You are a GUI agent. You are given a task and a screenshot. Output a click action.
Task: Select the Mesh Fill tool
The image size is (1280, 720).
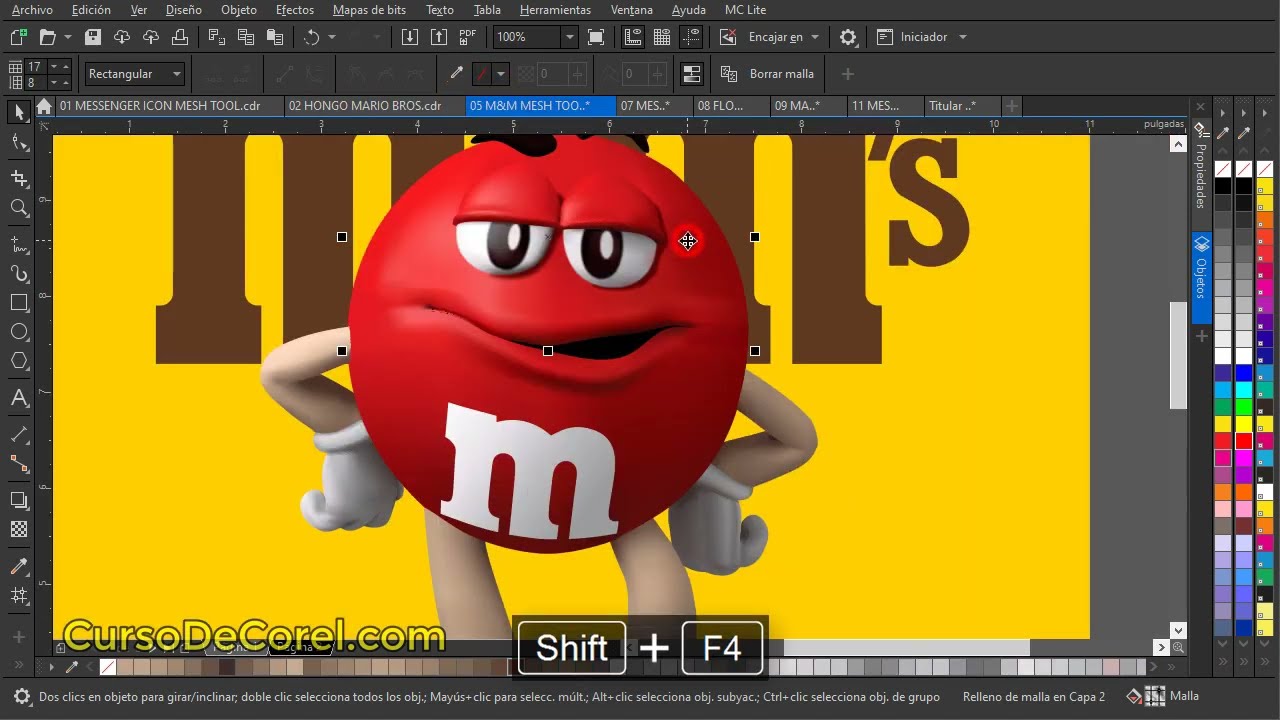[x=18, y=596]
